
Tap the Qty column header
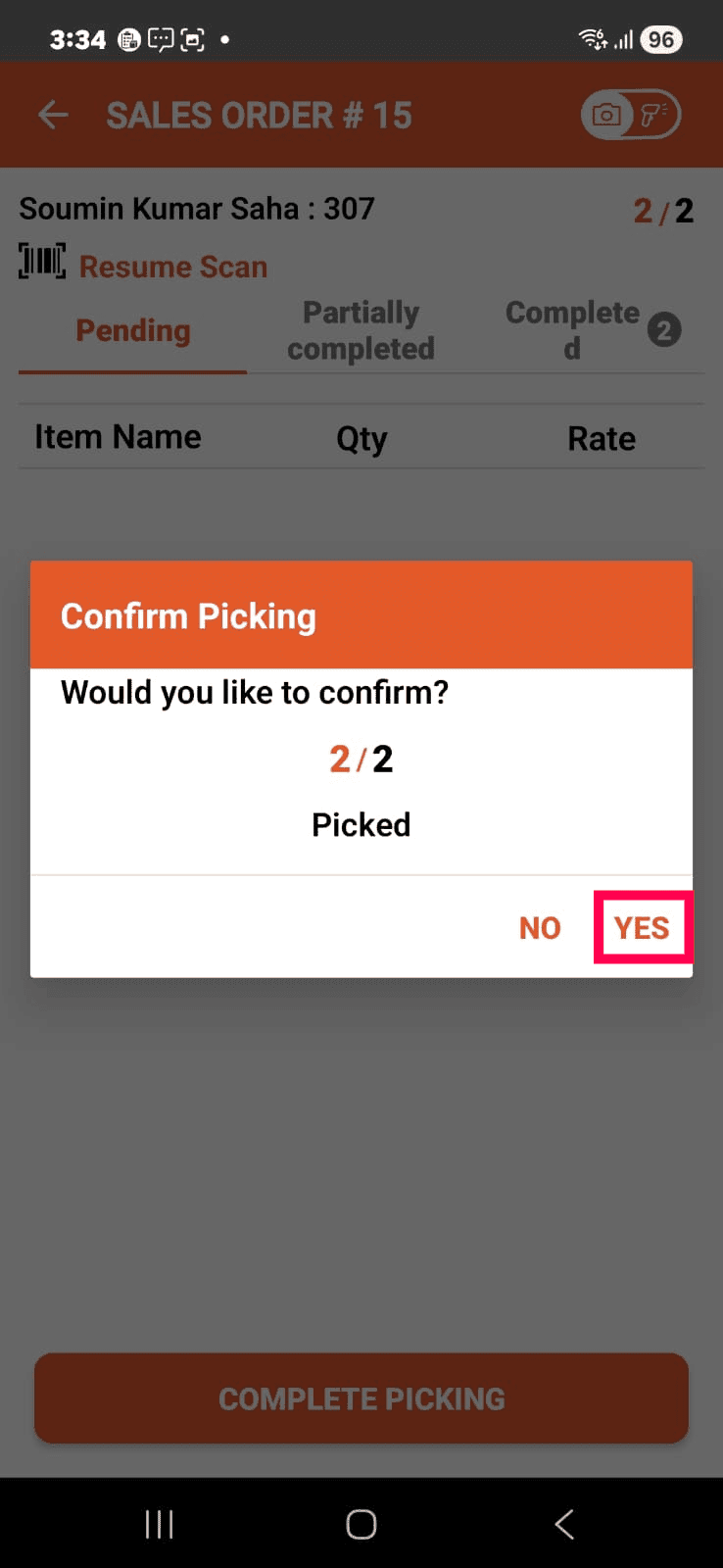361,439
